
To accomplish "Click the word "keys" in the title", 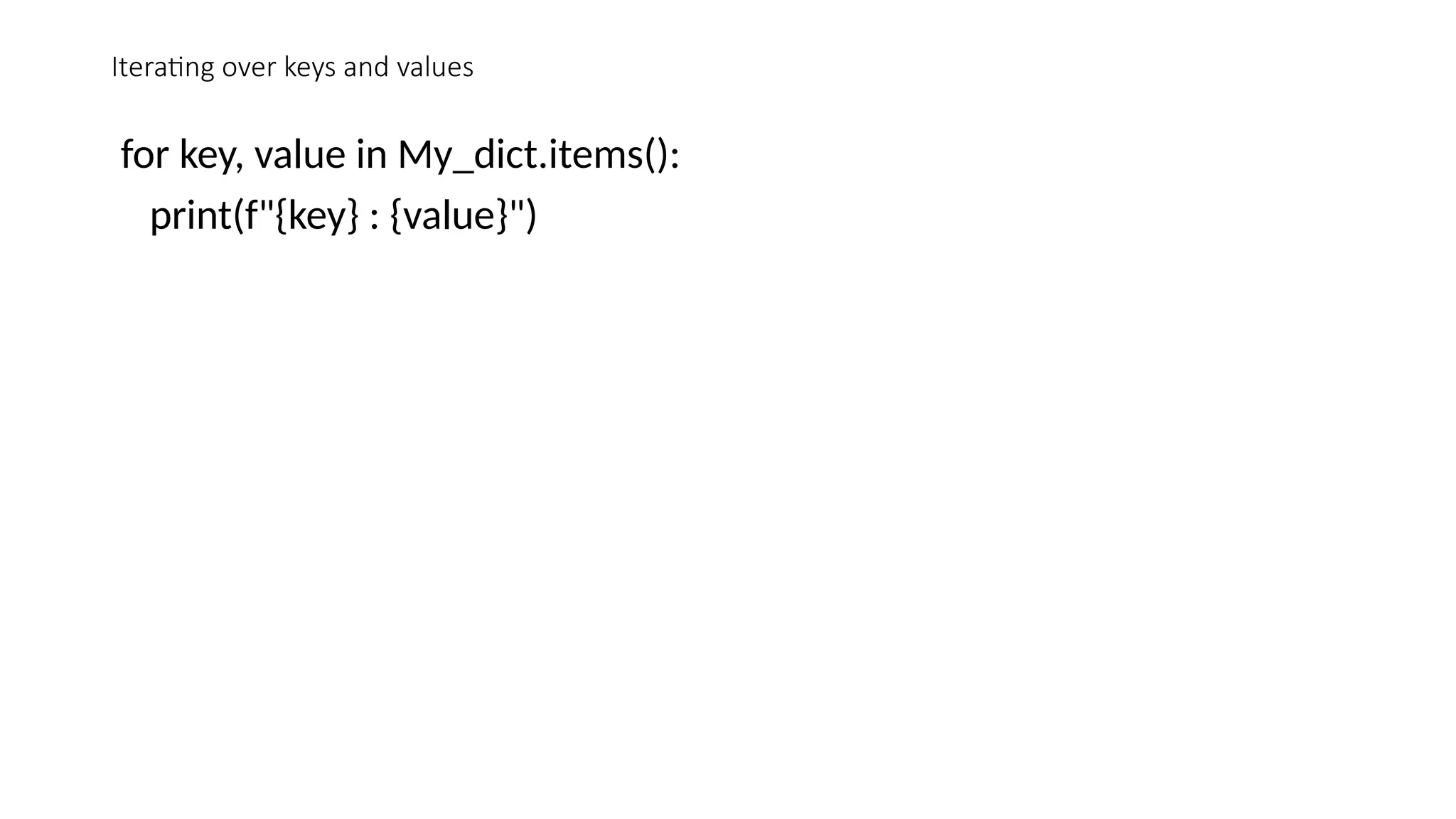I will pyautogui.click(x=309, y=68).
